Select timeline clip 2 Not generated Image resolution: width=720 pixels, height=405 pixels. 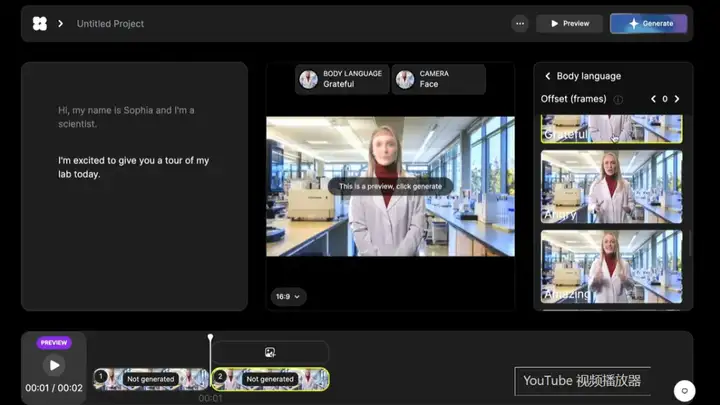270,379
